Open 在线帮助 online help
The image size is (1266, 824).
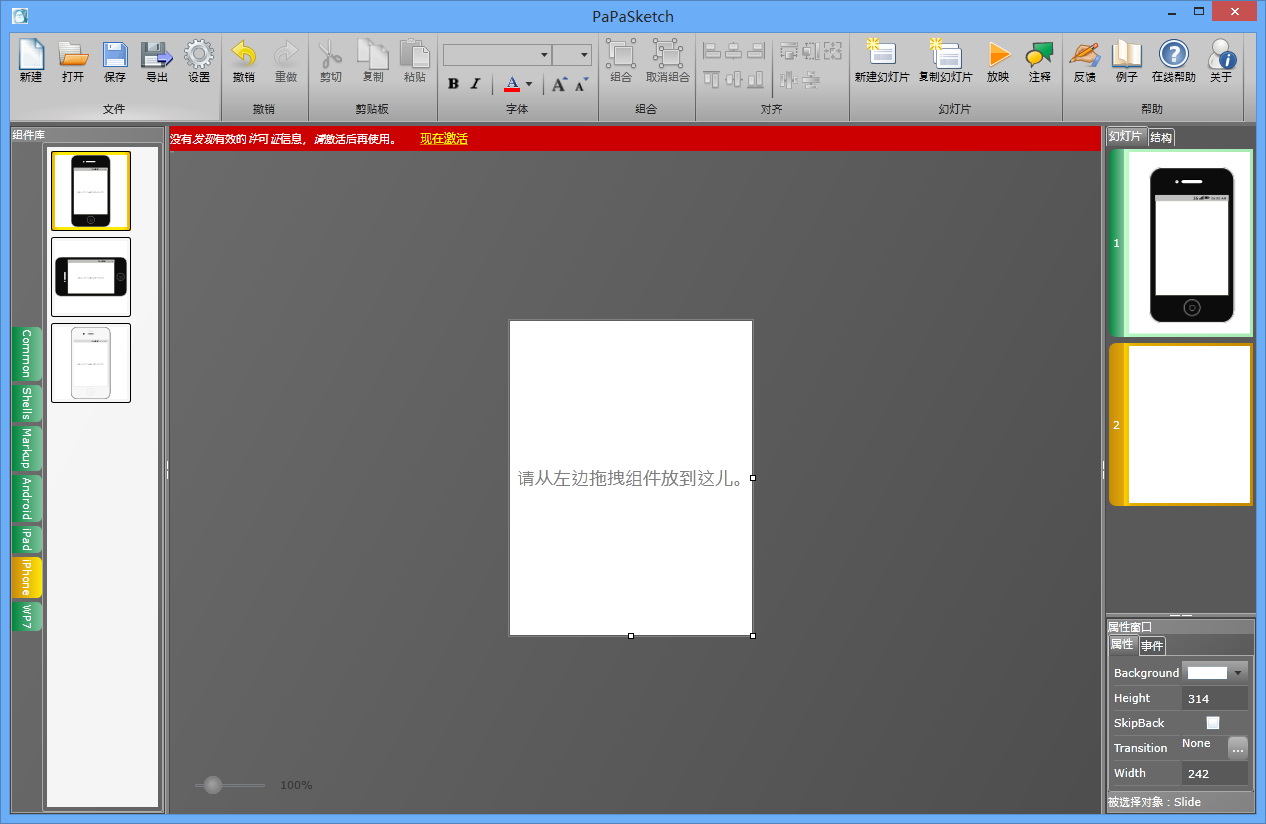point(1174,61)
